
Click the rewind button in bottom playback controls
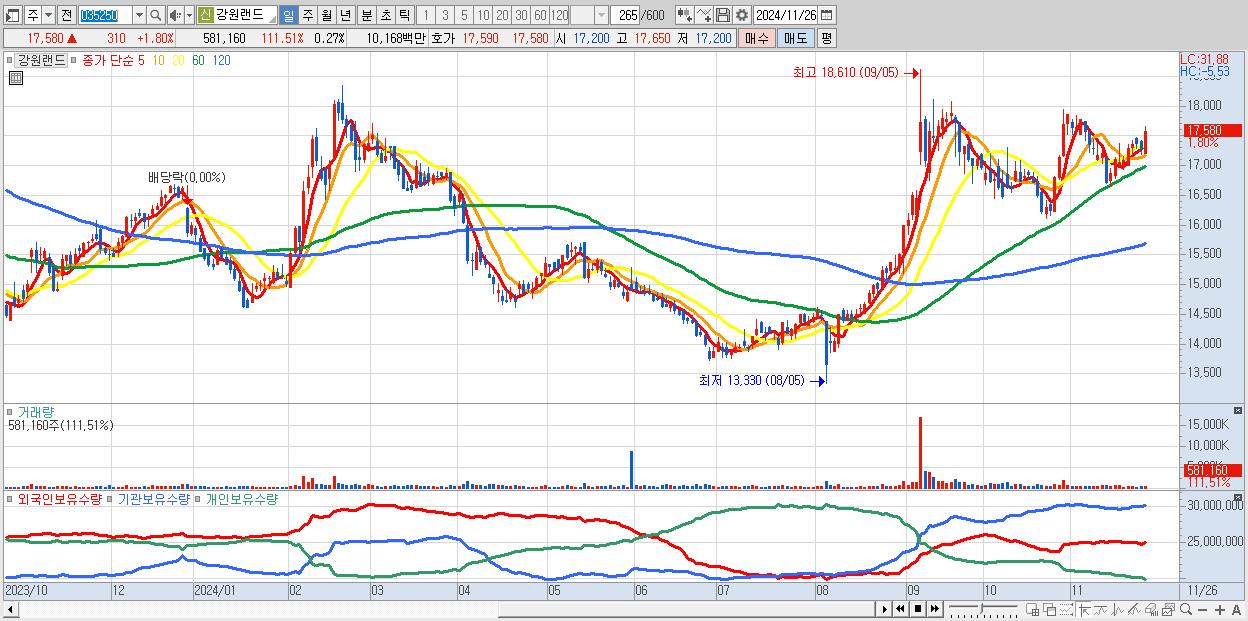pos(901,609)
